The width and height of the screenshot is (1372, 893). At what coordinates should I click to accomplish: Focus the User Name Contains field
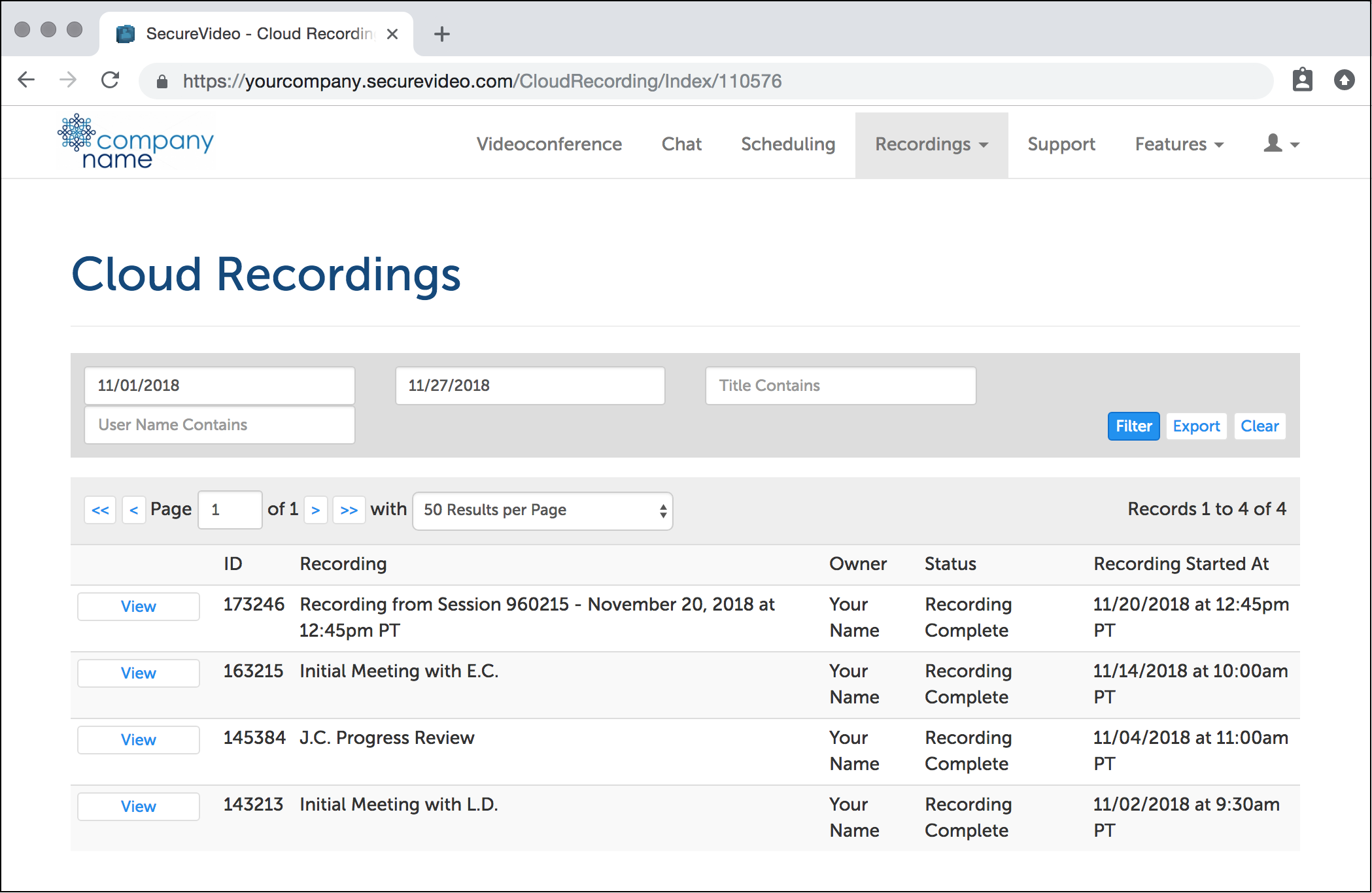pyautogui.click(x=220, y=425)
